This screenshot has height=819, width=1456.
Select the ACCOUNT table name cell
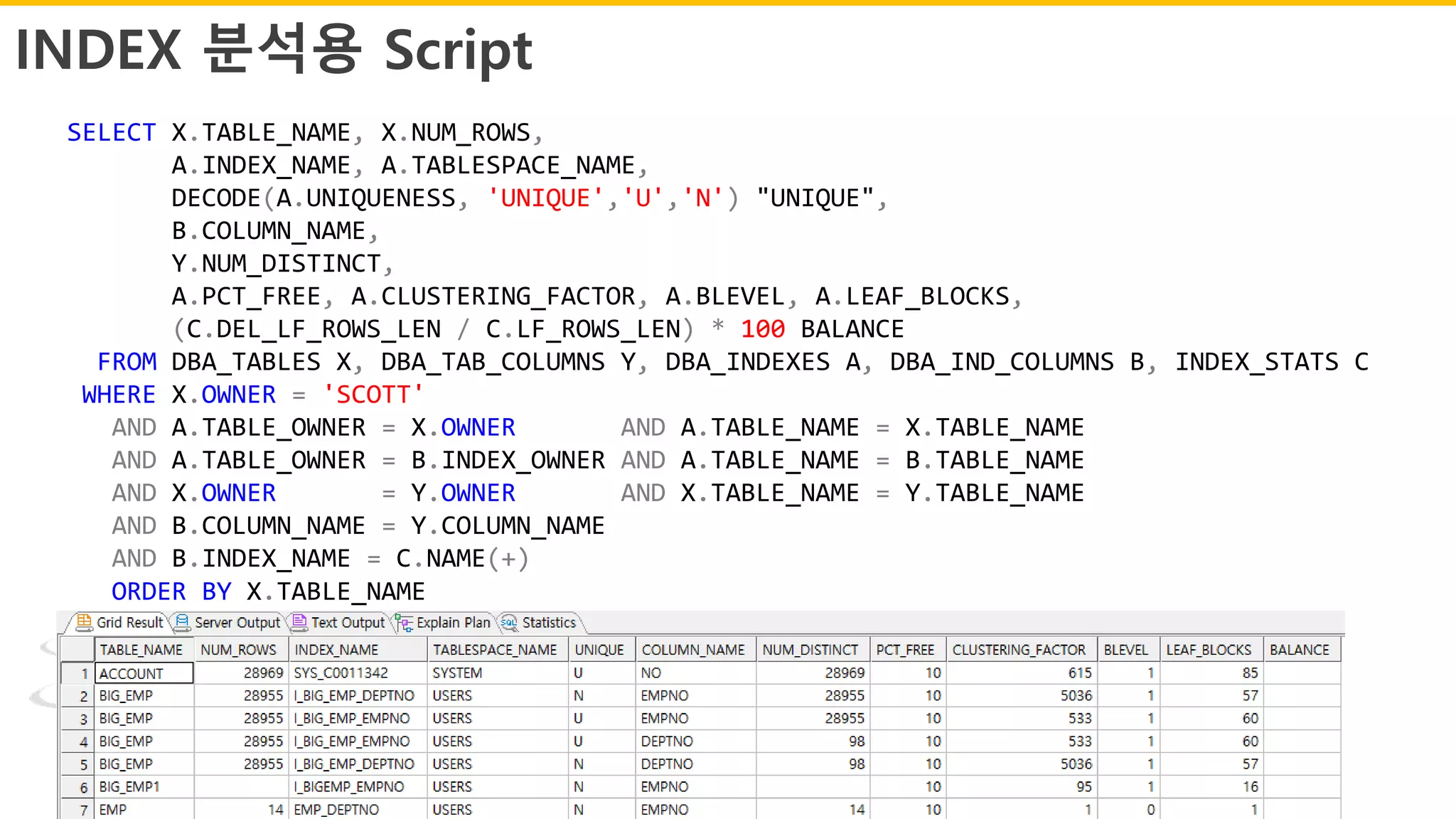coord(144,673)
